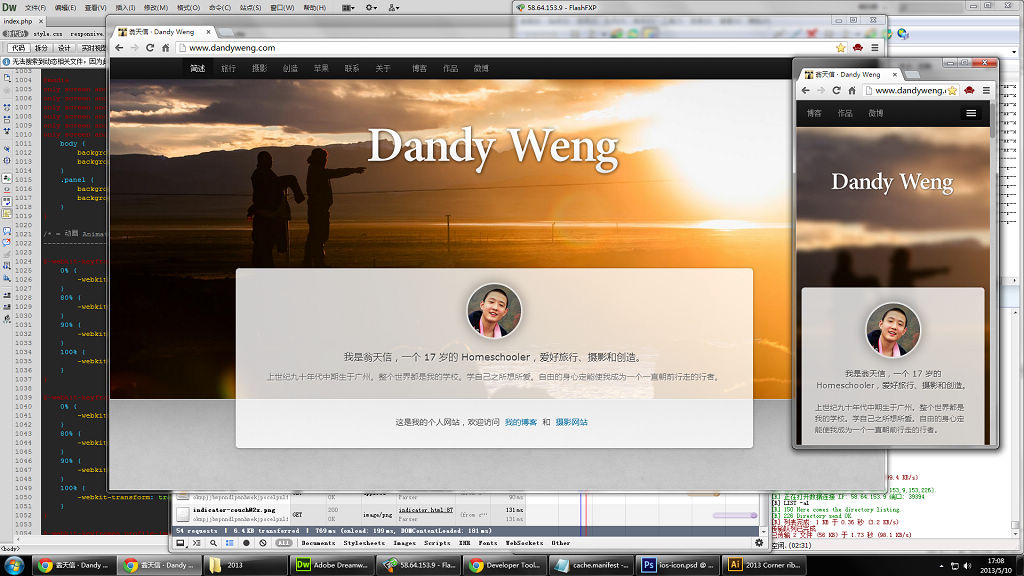This screenshot has height=576, width=1024.
Task: Click the bookmark star in the address bar
Action: pyautogui.click(x=840, y=47)
